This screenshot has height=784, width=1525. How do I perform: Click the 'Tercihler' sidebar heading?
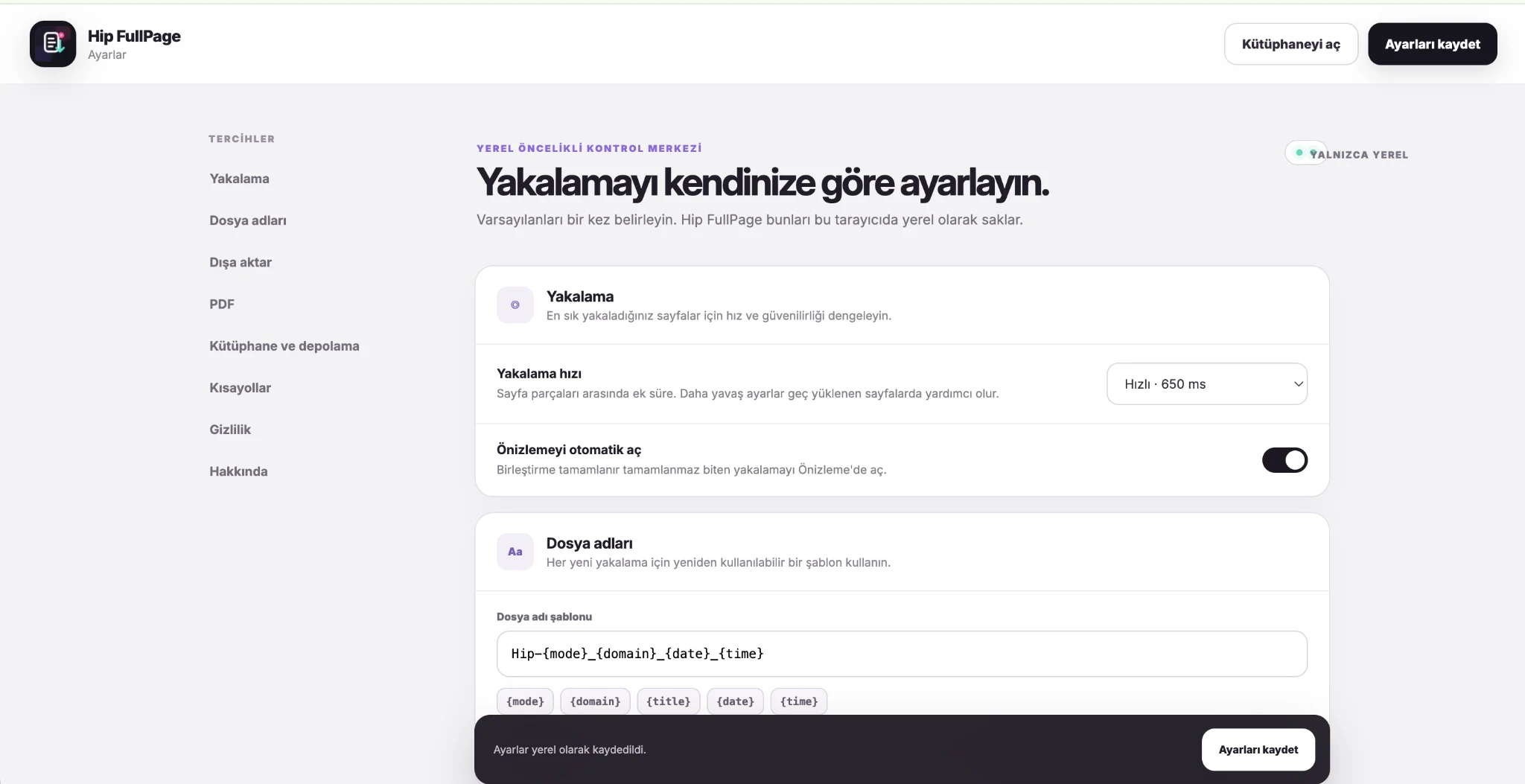click(241, 138)
